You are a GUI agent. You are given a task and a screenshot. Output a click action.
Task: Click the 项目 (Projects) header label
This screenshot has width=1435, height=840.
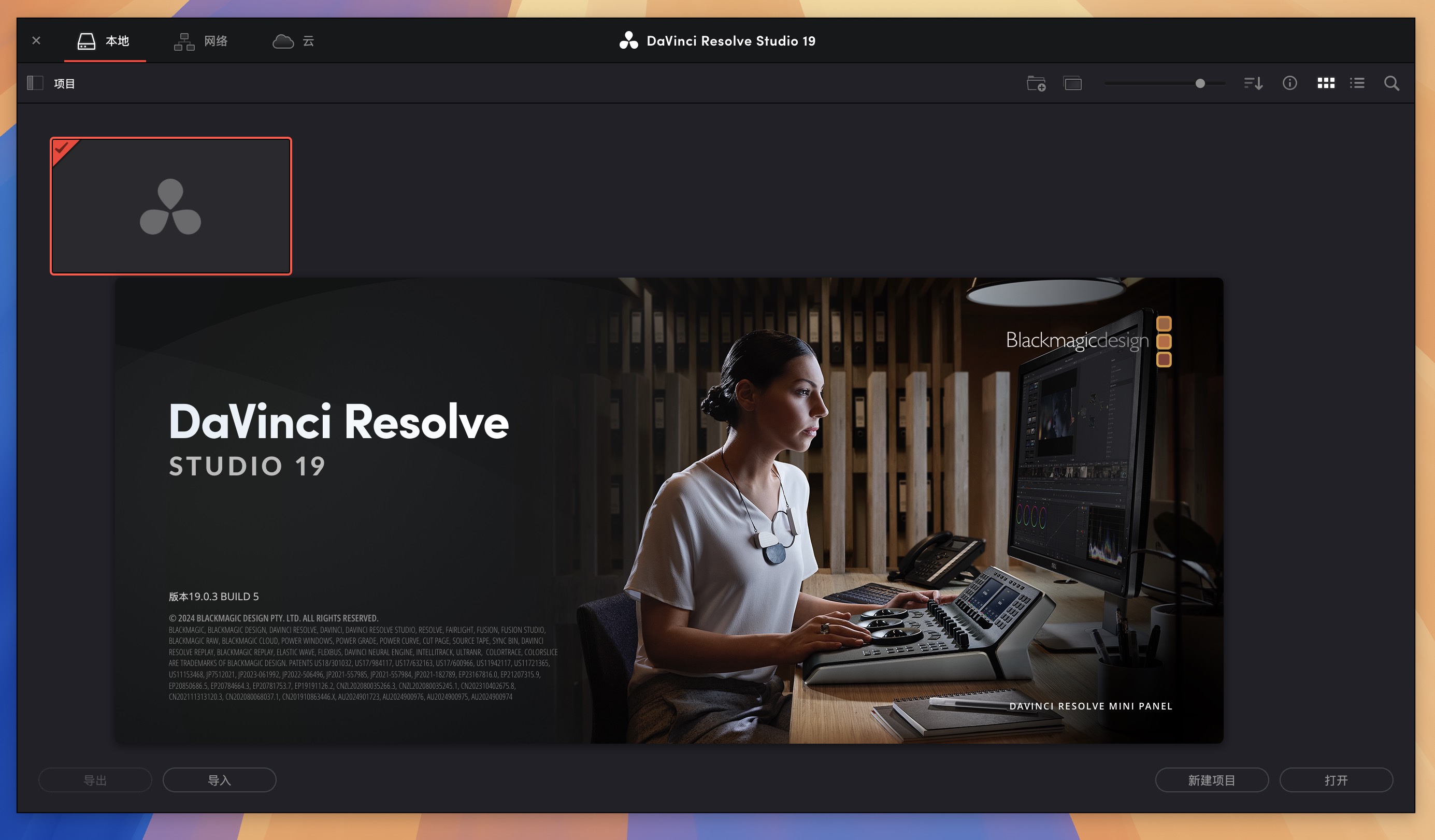[64, 84]
